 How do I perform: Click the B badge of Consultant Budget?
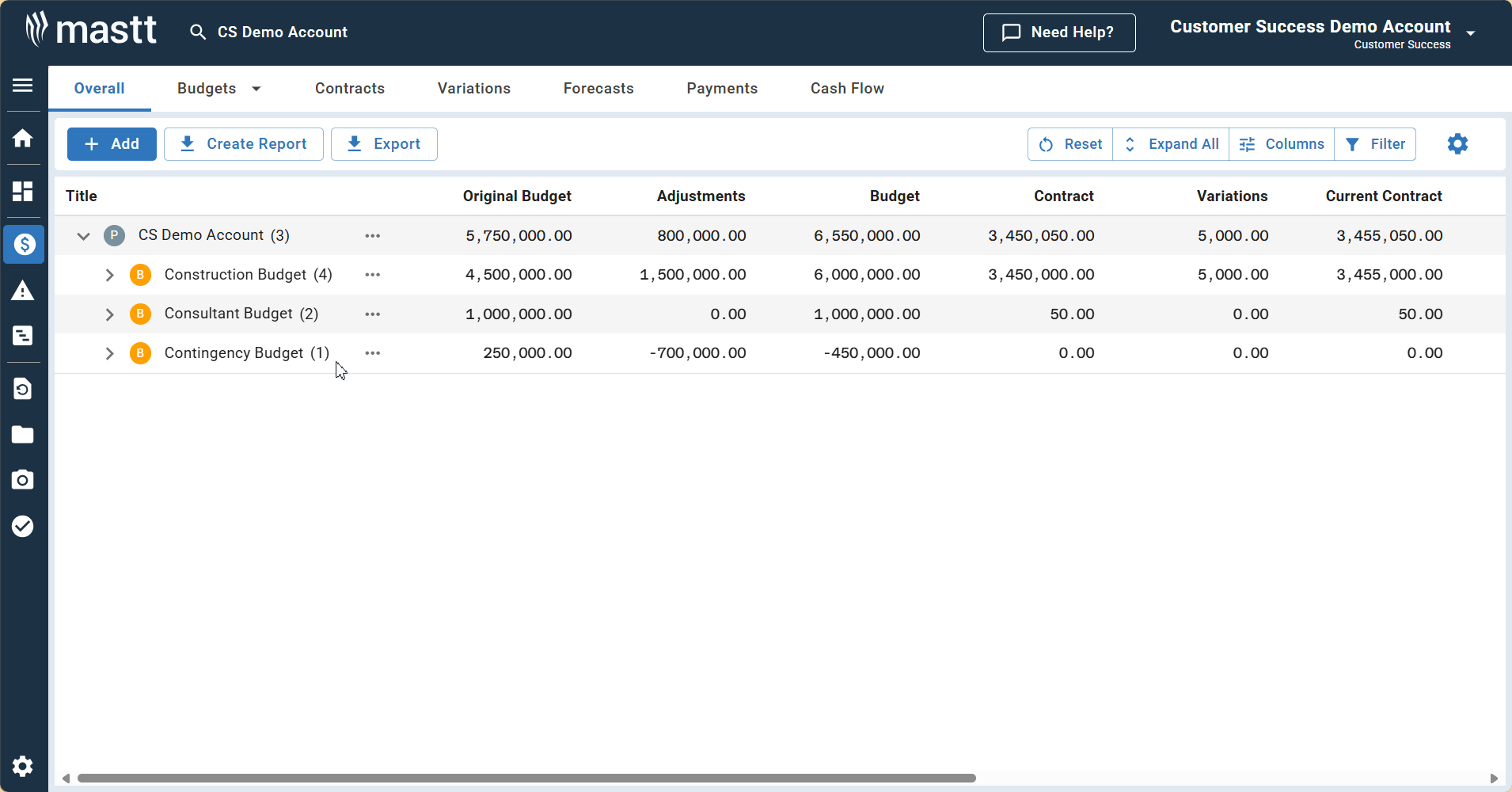pos(141,314)
